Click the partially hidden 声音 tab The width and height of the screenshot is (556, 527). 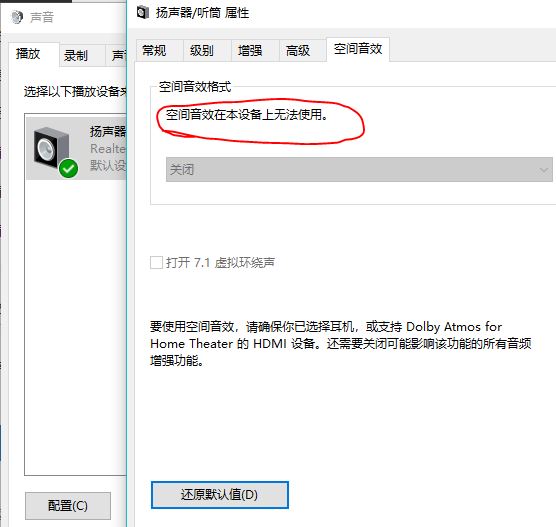[x=116, y=56]
